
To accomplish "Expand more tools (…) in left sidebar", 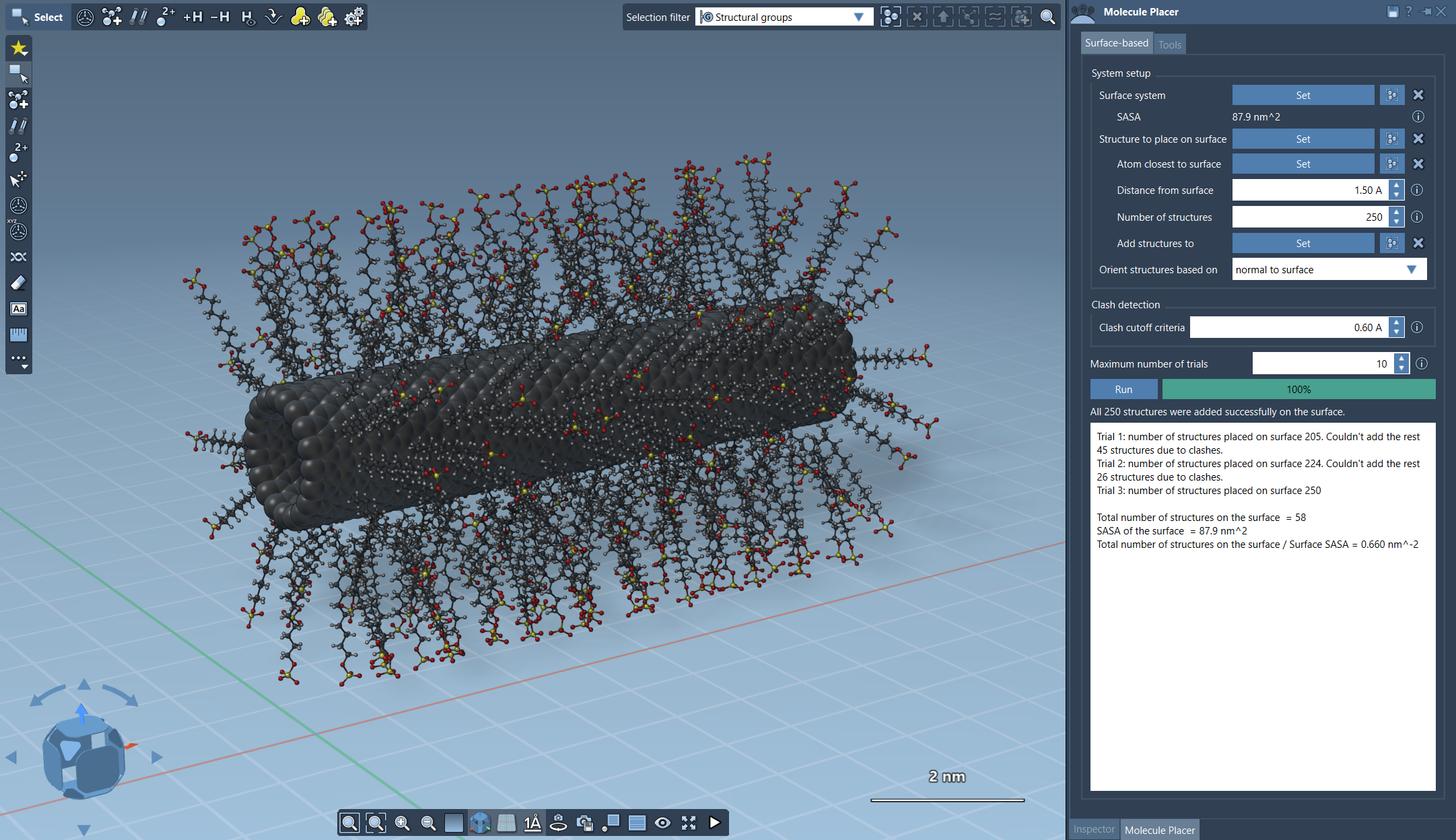I will click(18, 361).
